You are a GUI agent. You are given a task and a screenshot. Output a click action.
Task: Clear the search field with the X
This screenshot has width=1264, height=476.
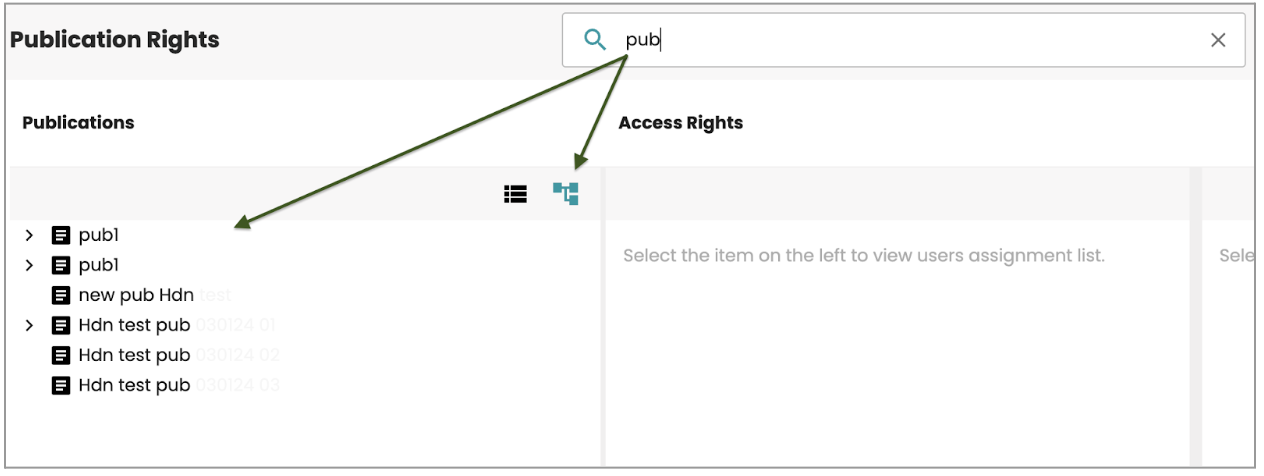click(1218, 40)
